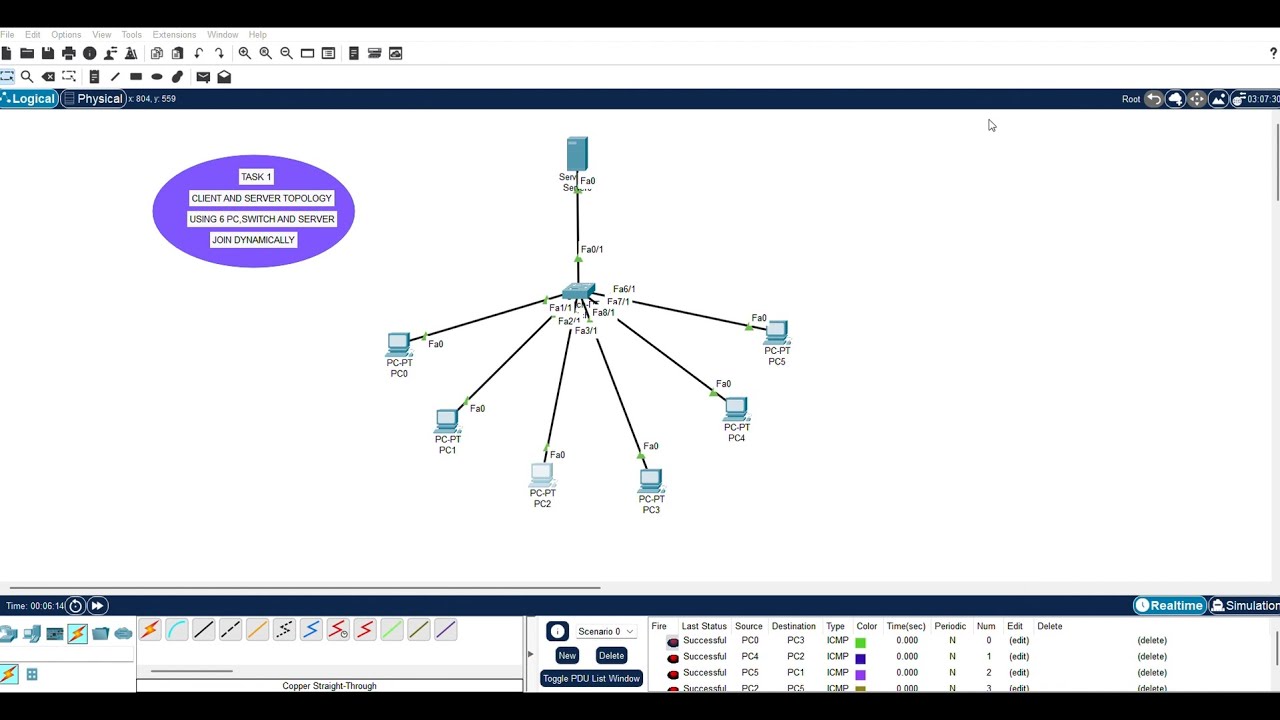Image resolution: width=1280 pixels, height=720 pixels.
Task: Open the Edit menu
Action: pyautogui.click(x=33, y=35)
